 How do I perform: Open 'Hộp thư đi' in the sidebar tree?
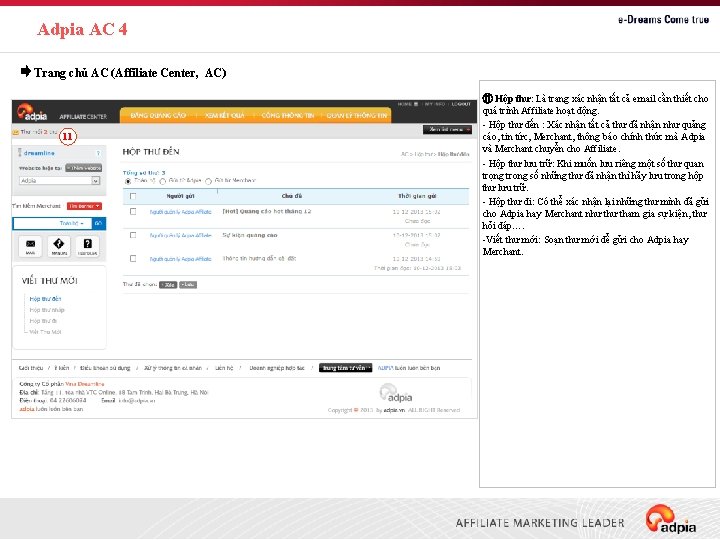pos(43,321)
